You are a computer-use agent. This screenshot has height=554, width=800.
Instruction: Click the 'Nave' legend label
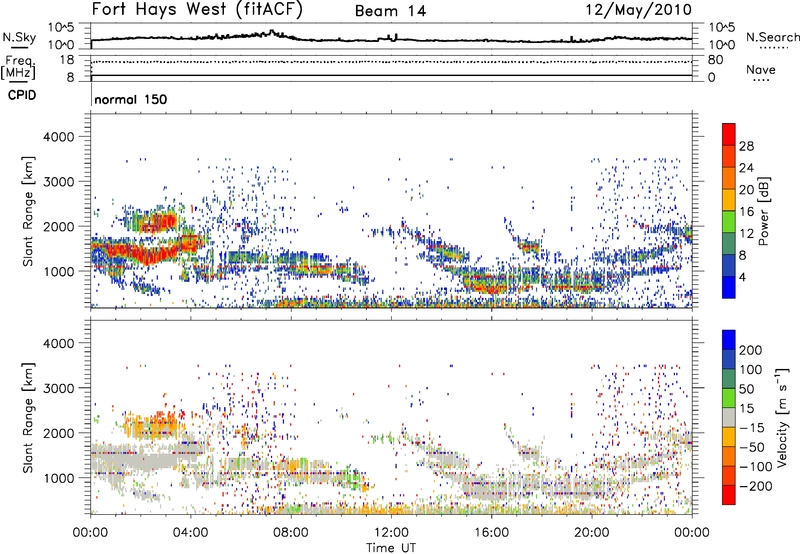tap(761, 69)
